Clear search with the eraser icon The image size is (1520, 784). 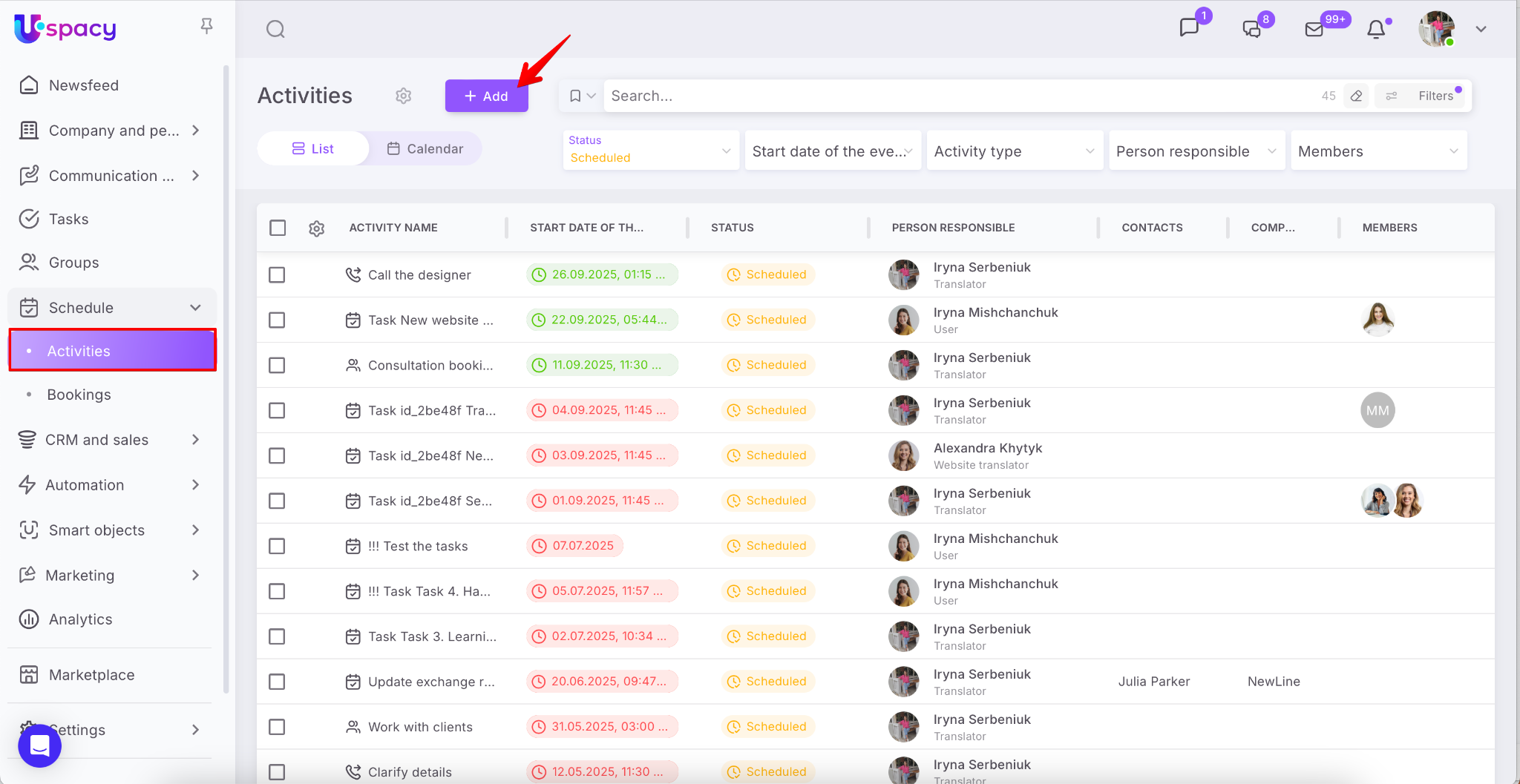point(1356,96)
